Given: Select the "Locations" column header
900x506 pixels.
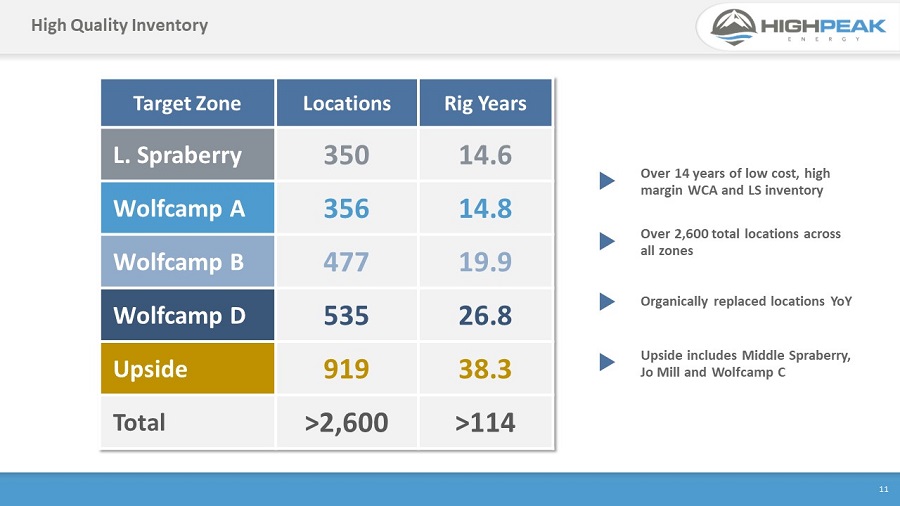Looking at the screenshot, I should click(347, 103).
